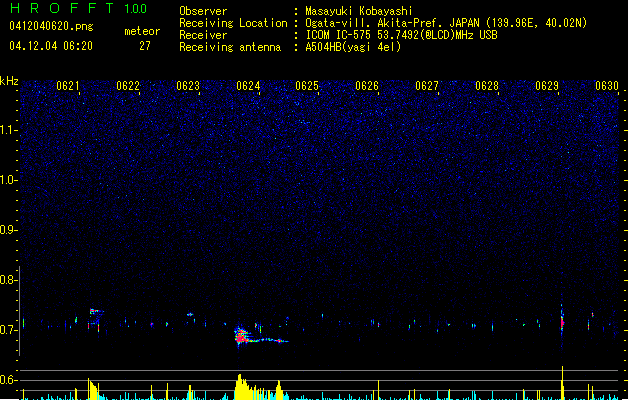Click the 1.0 kHz axis label
The height and width of the screenshot is (400, 629).
point(8,180)
